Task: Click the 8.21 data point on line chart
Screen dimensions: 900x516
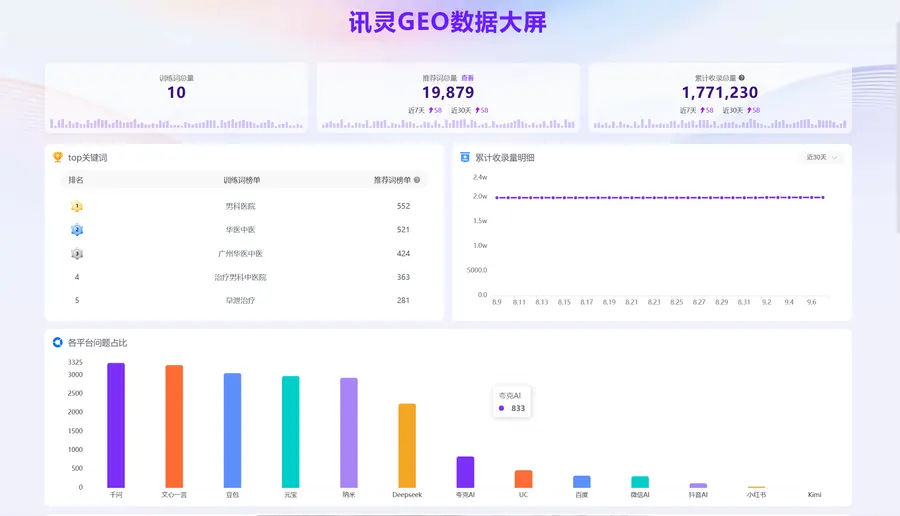Action: click(x=631, y=197)
